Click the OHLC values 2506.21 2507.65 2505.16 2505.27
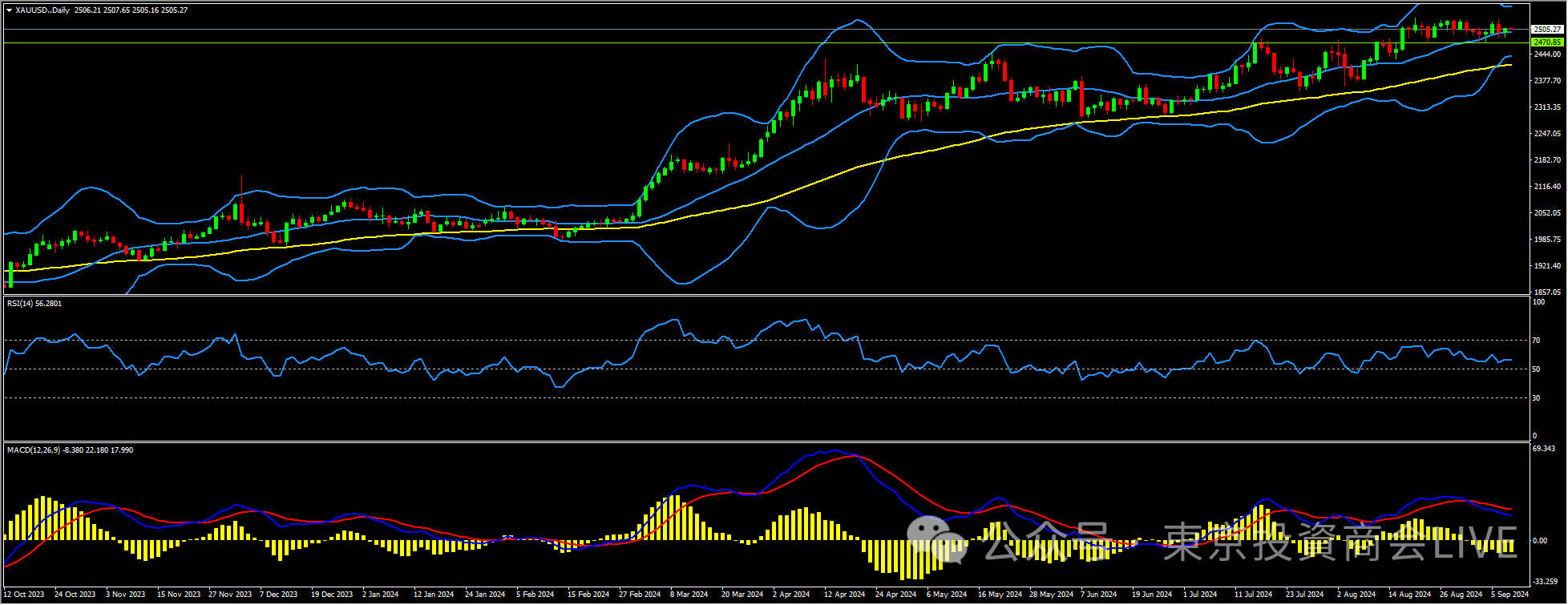 pos(131,10)
